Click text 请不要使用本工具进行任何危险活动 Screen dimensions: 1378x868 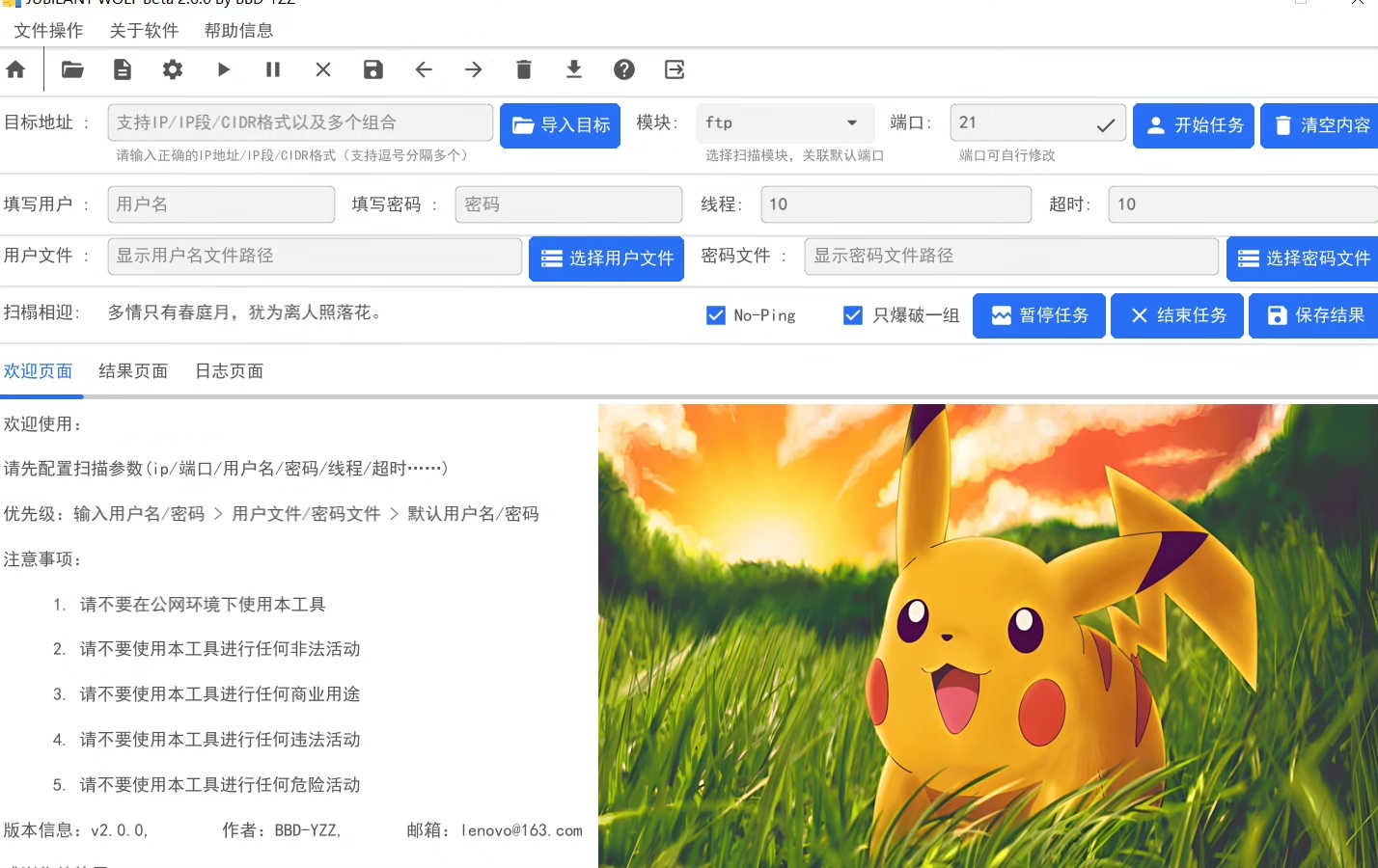point(220,785)
